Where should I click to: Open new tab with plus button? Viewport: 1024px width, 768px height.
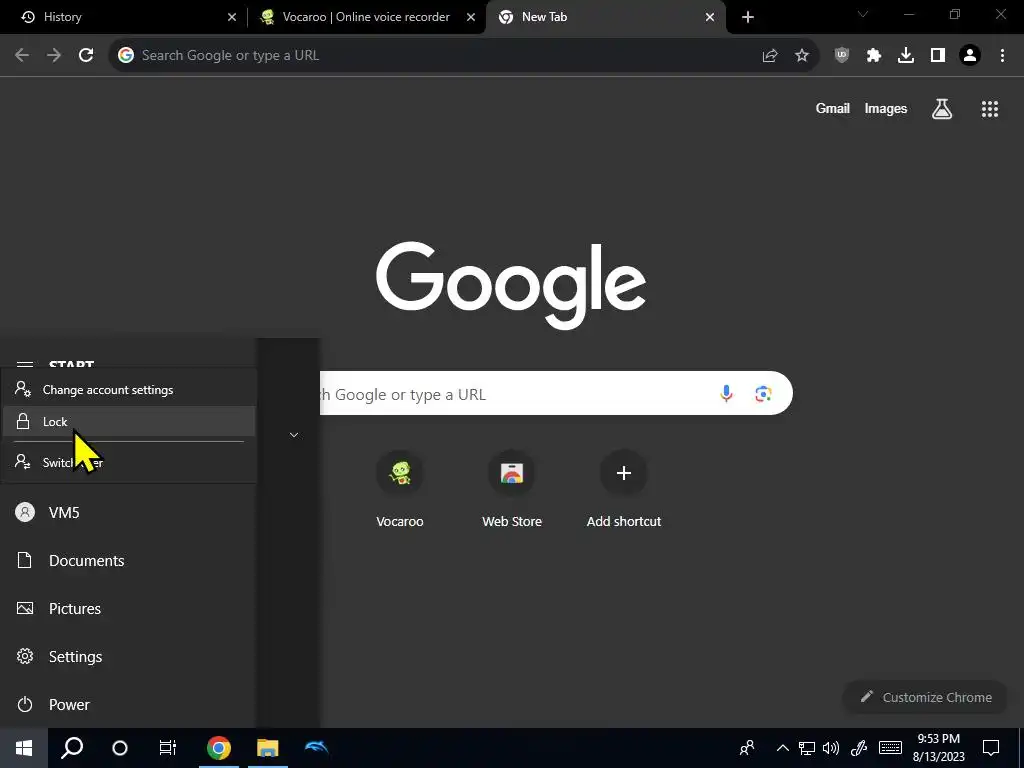tap(748, 17)
